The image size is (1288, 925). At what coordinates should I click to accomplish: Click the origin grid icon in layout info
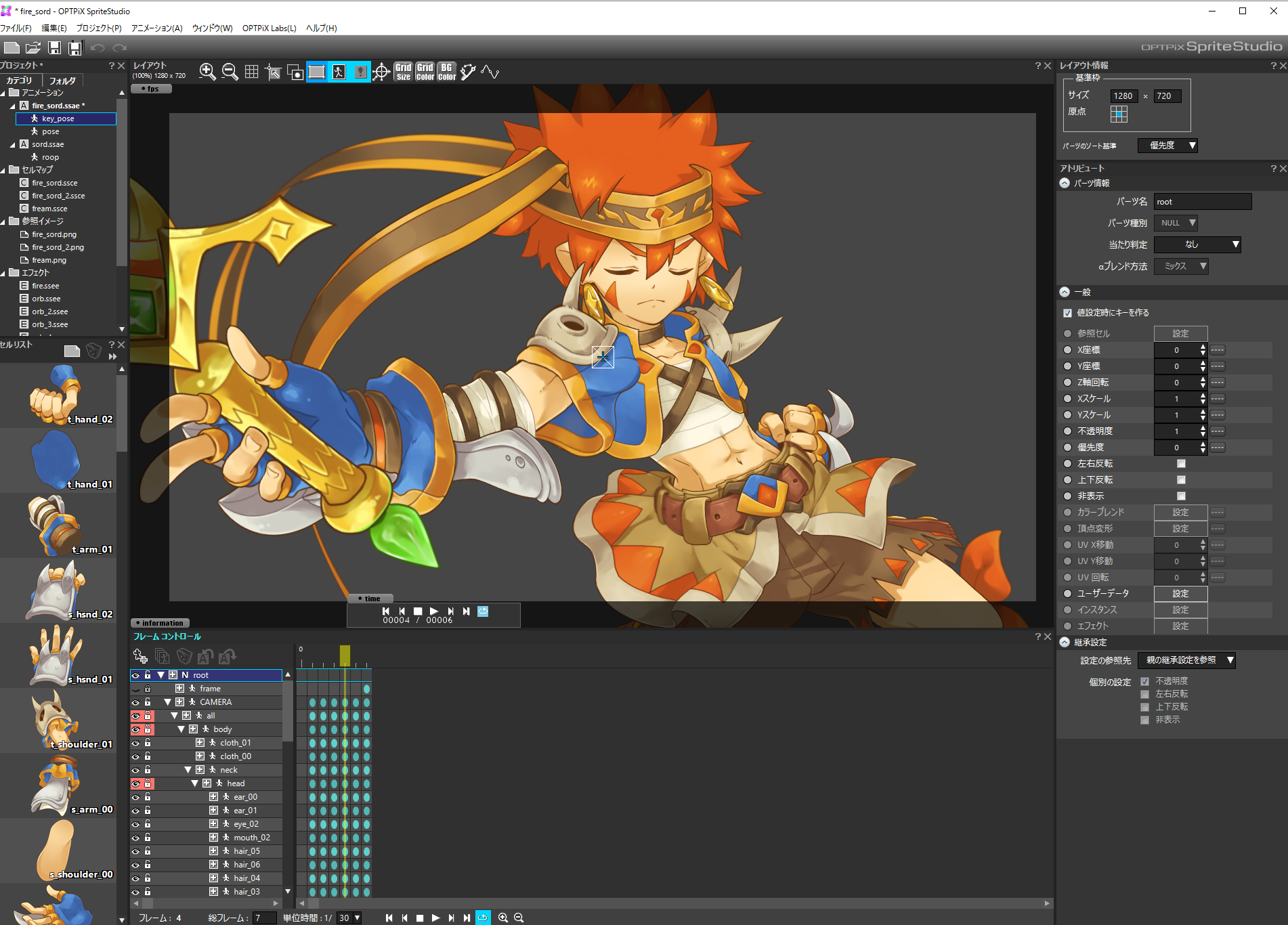pyautogui.click(x=1119, y=114)
